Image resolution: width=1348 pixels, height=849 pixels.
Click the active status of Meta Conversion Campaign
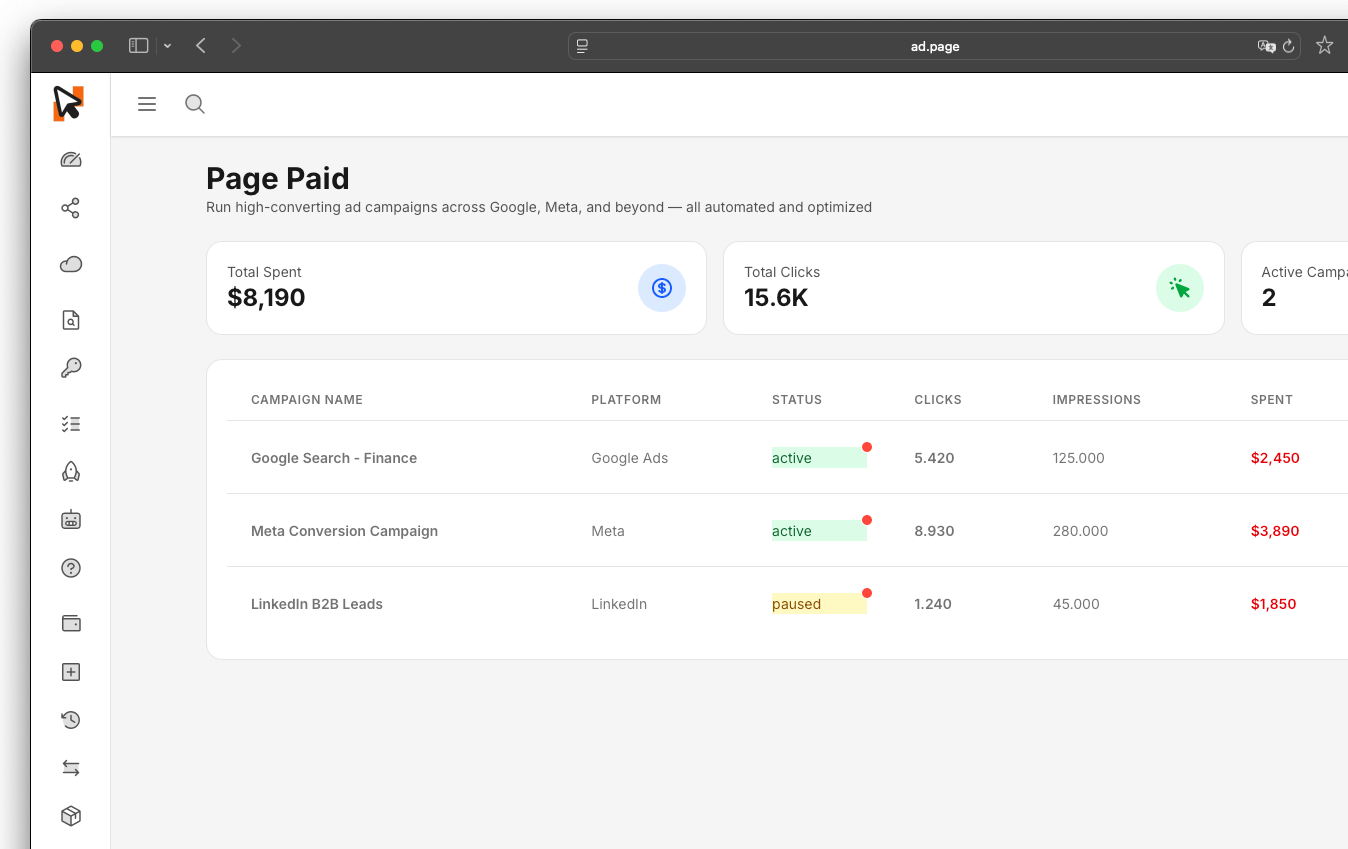819,531
